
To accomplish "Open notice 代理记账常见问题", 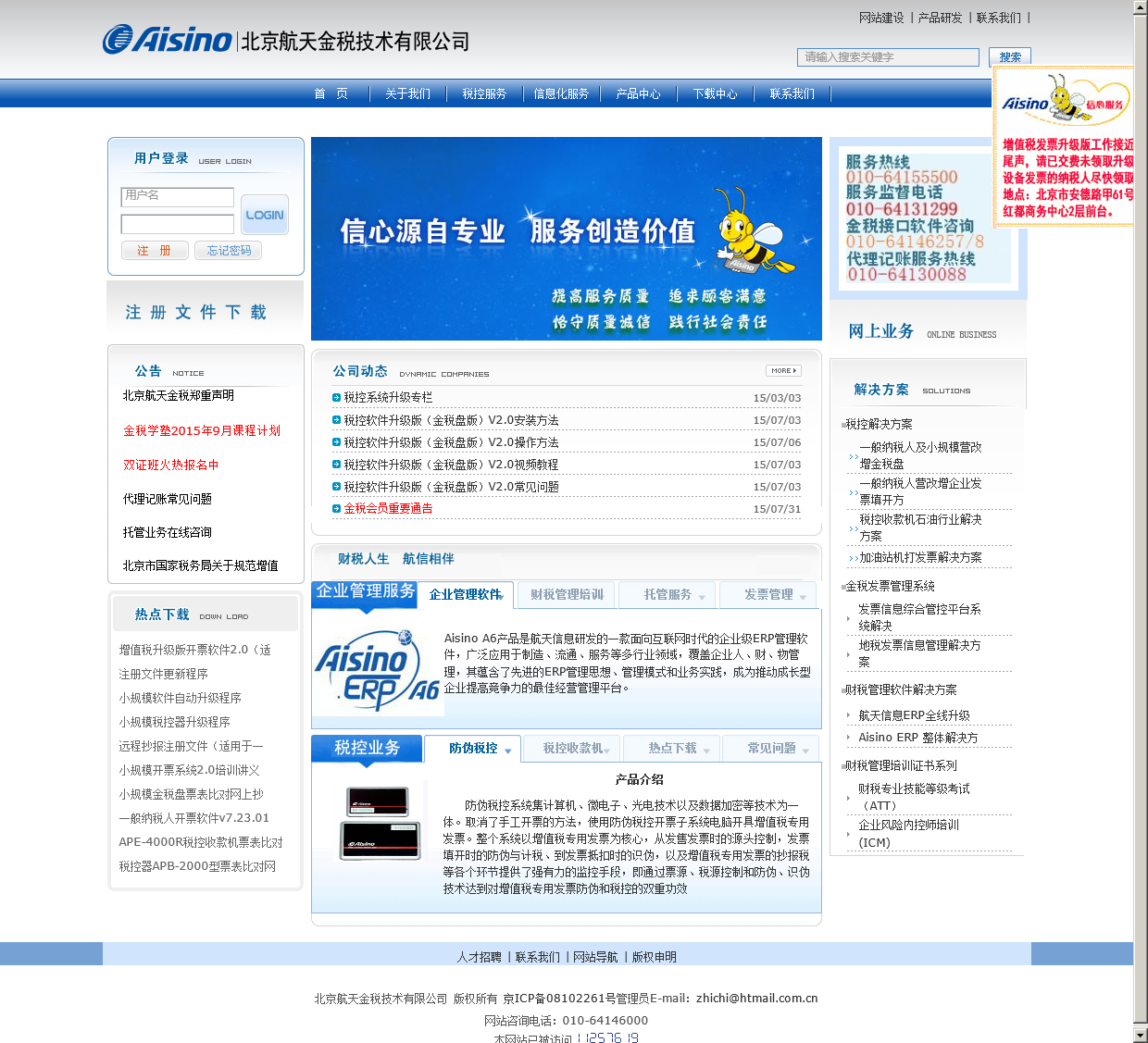I will [x=168, y=499].
